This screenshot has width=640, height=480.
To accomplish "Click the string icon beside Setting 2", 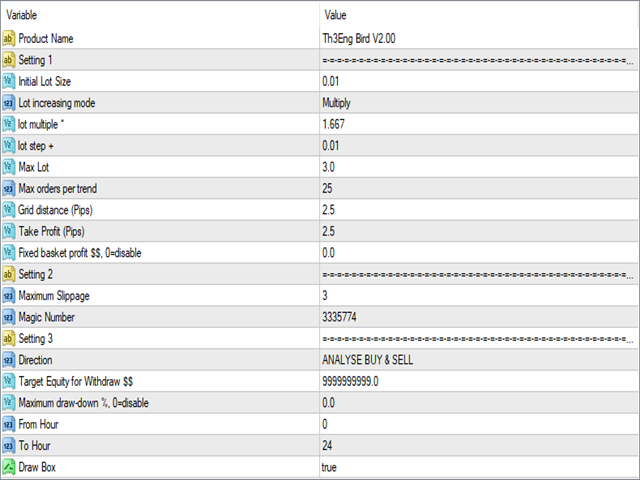I will (9, 274).
